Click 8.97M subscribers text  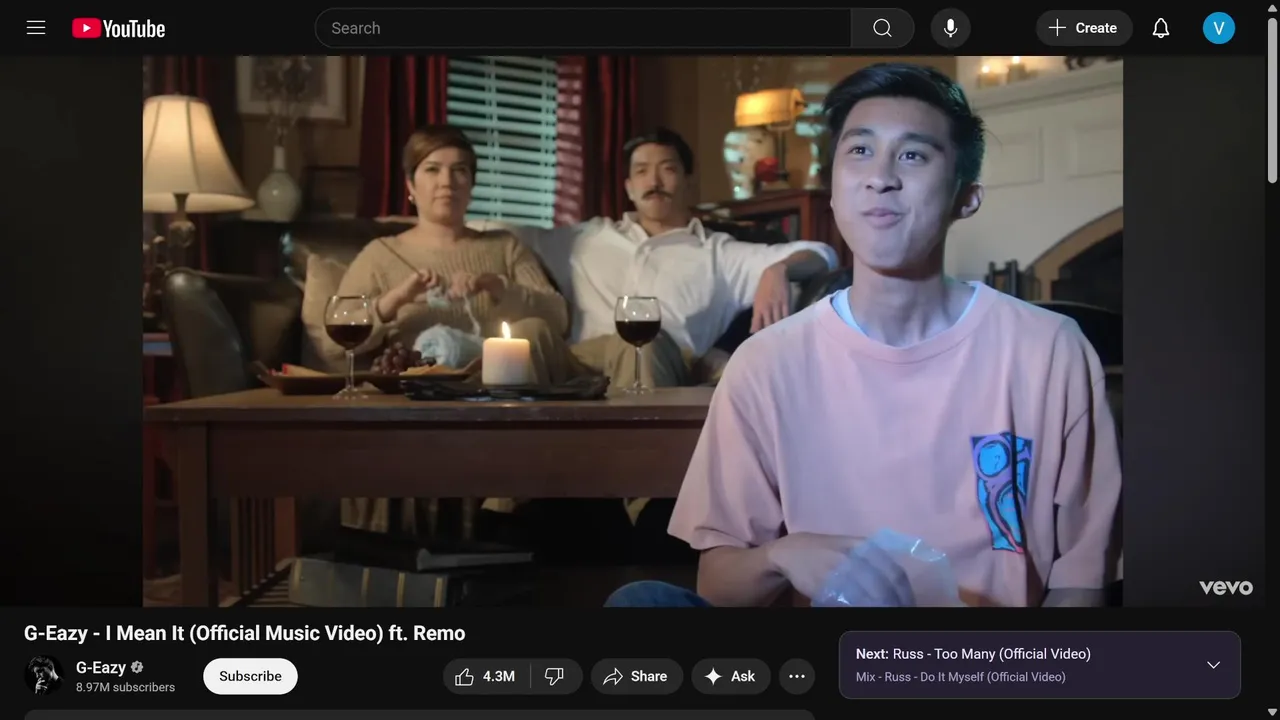[x=125, y=687]
